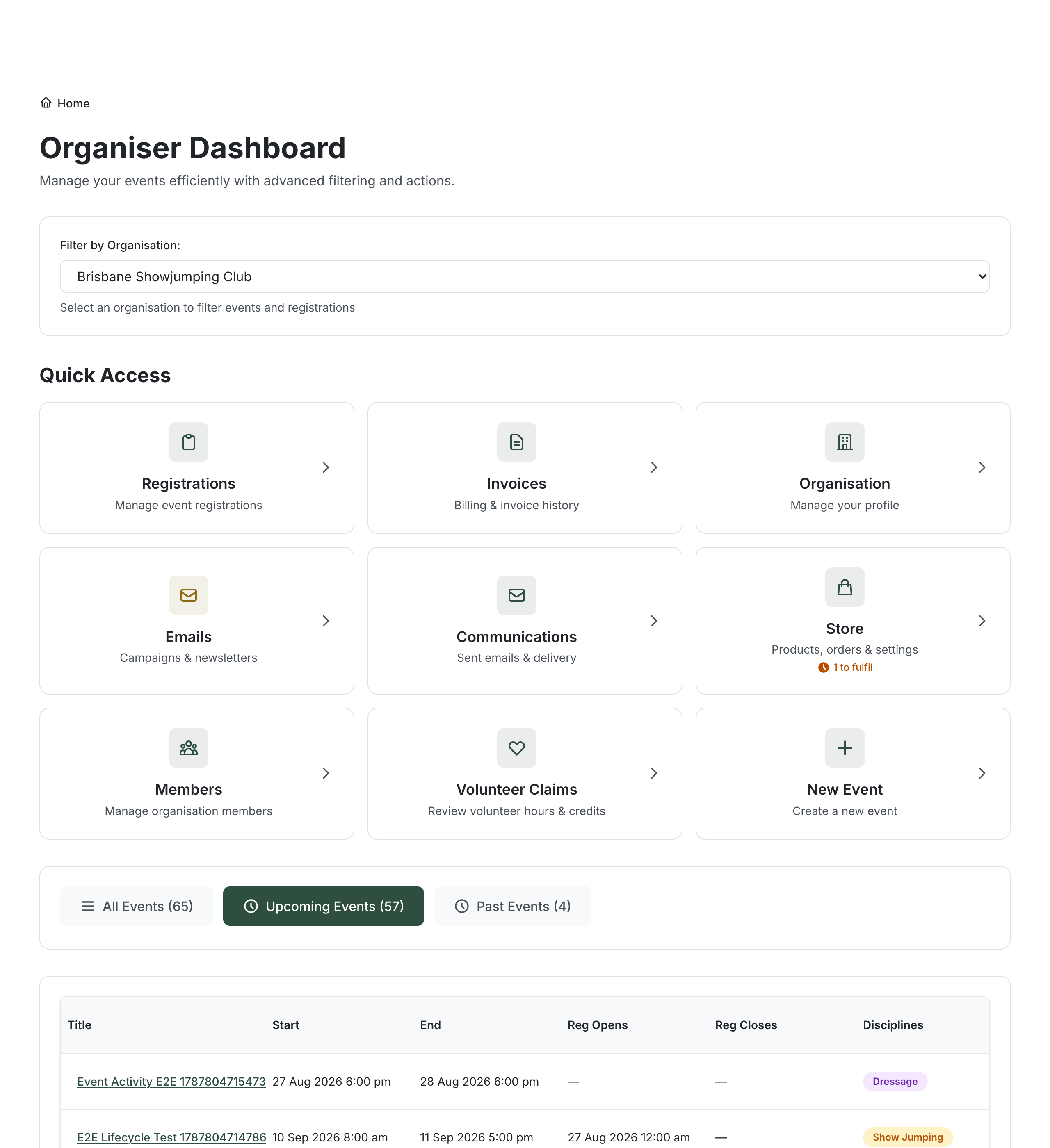Screen dimensions: 1050x1148
Task: Click the Title column header
Action: (80, 1025)
